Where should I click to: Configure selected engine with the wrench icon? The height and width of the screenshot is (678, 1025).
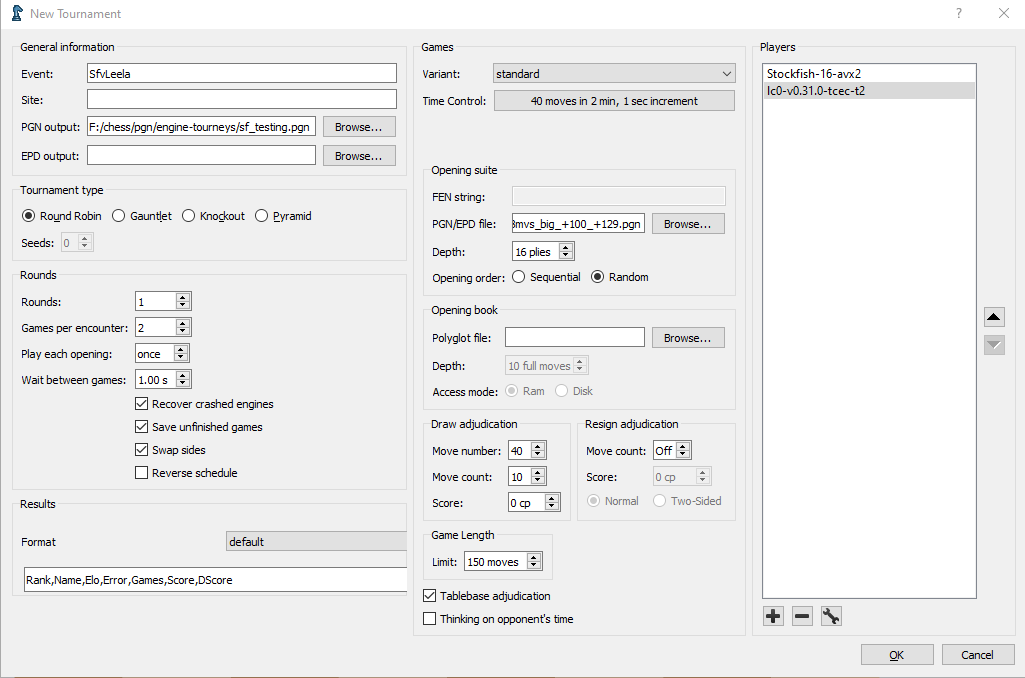[x=831, y=616]
